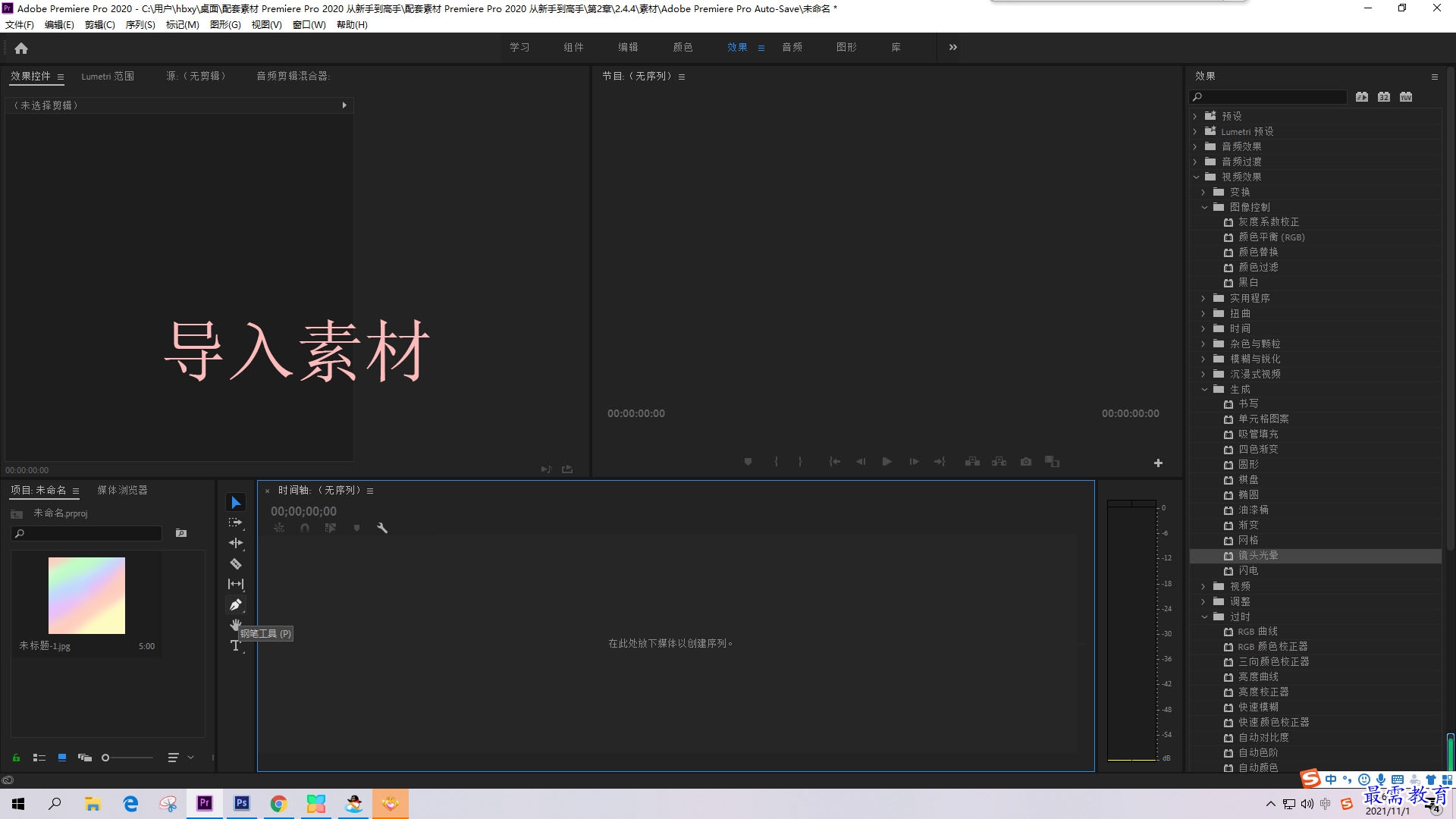
Task: Play in Program monitor
Action: tap(887, 462)
